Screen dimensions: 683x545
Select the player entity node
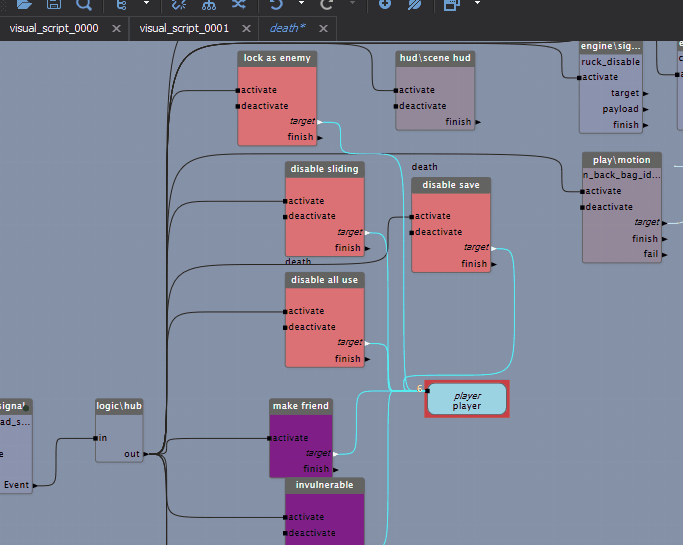pyautogui.click(x=467, y=399)
